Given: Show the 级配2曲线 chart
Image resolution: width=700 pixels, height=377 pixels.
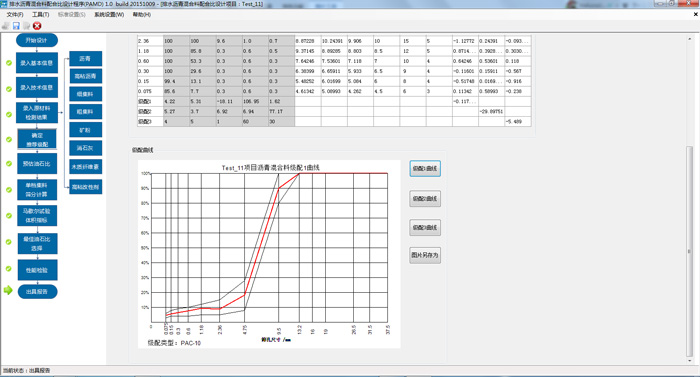Looking at the screenshot, I should click(x=425, y=198).
